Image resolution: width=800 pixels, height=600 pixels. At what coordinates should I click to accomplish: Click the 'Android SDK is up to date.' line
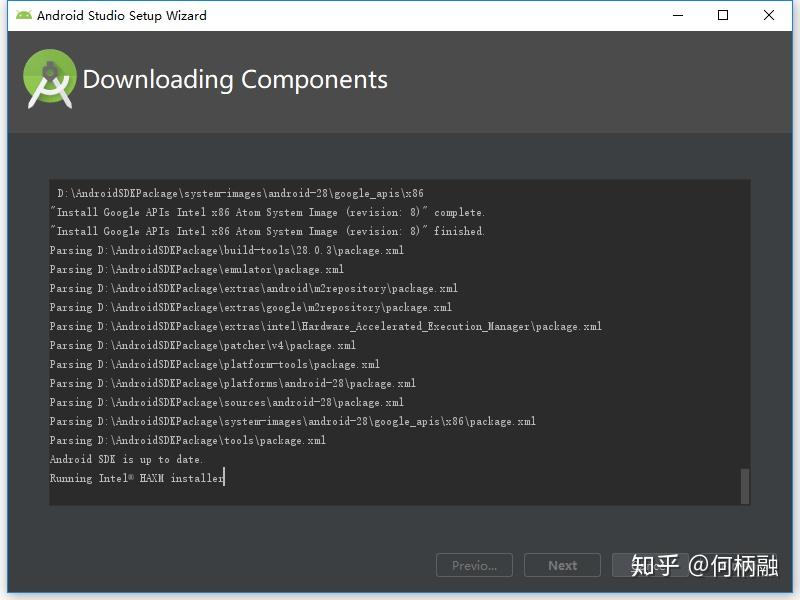click(126, 459)
